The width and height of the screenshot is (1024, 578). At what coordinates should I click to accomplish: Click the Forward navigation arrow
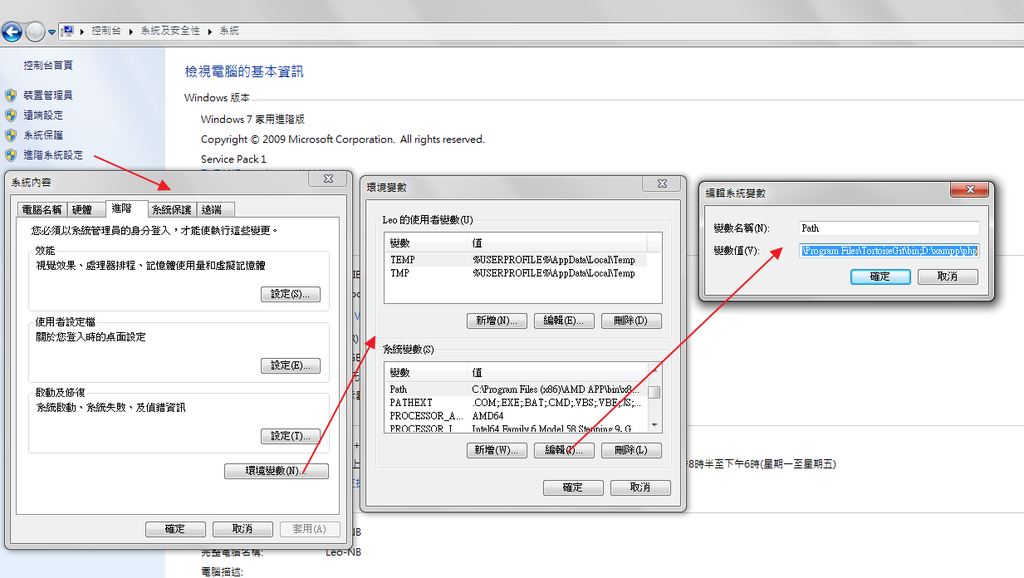35,31
